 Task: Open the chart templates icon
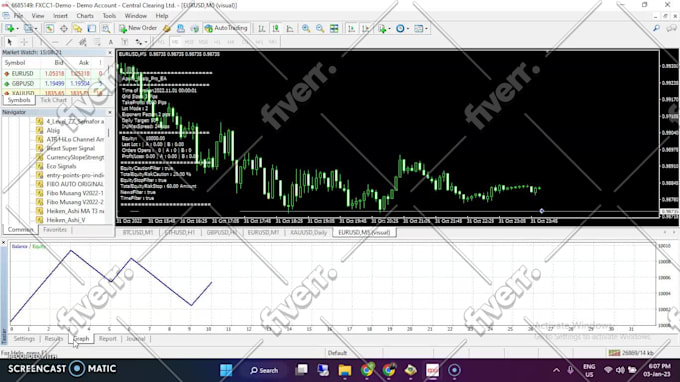[x=418, y=28]
